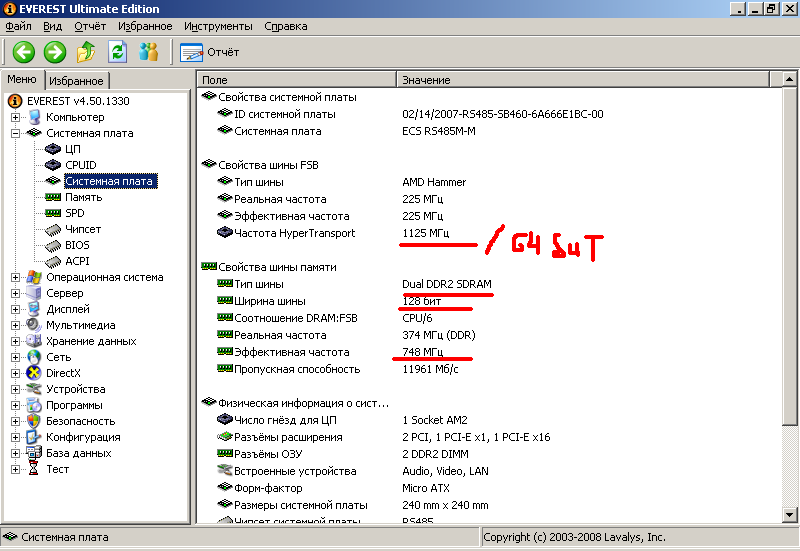Screen dimensions: 800x551
Task: Click the Значение column header
Action: click(x=583, y=80)
